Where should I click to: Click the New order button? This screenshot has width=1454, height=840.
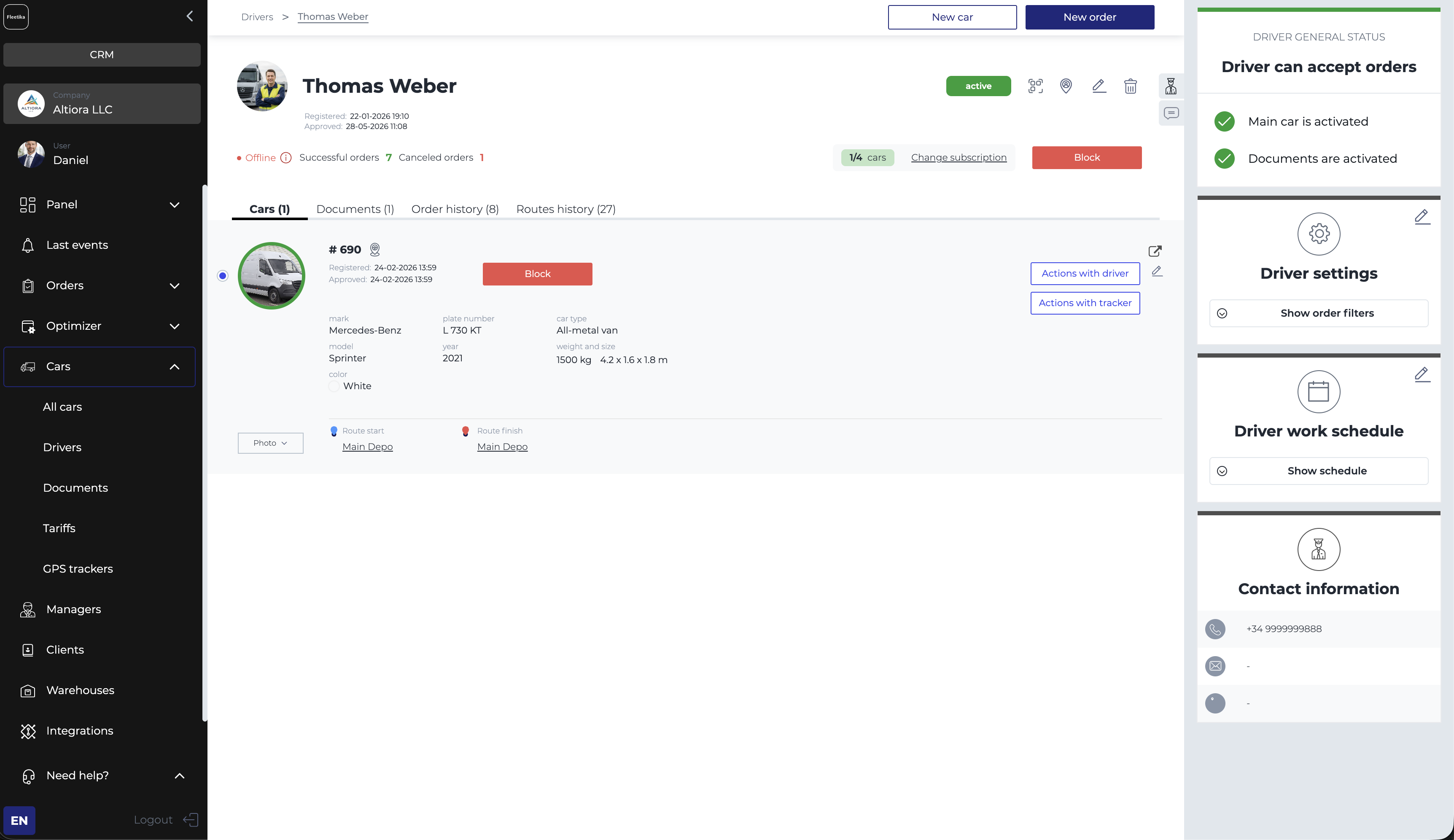pos(1090,17)
